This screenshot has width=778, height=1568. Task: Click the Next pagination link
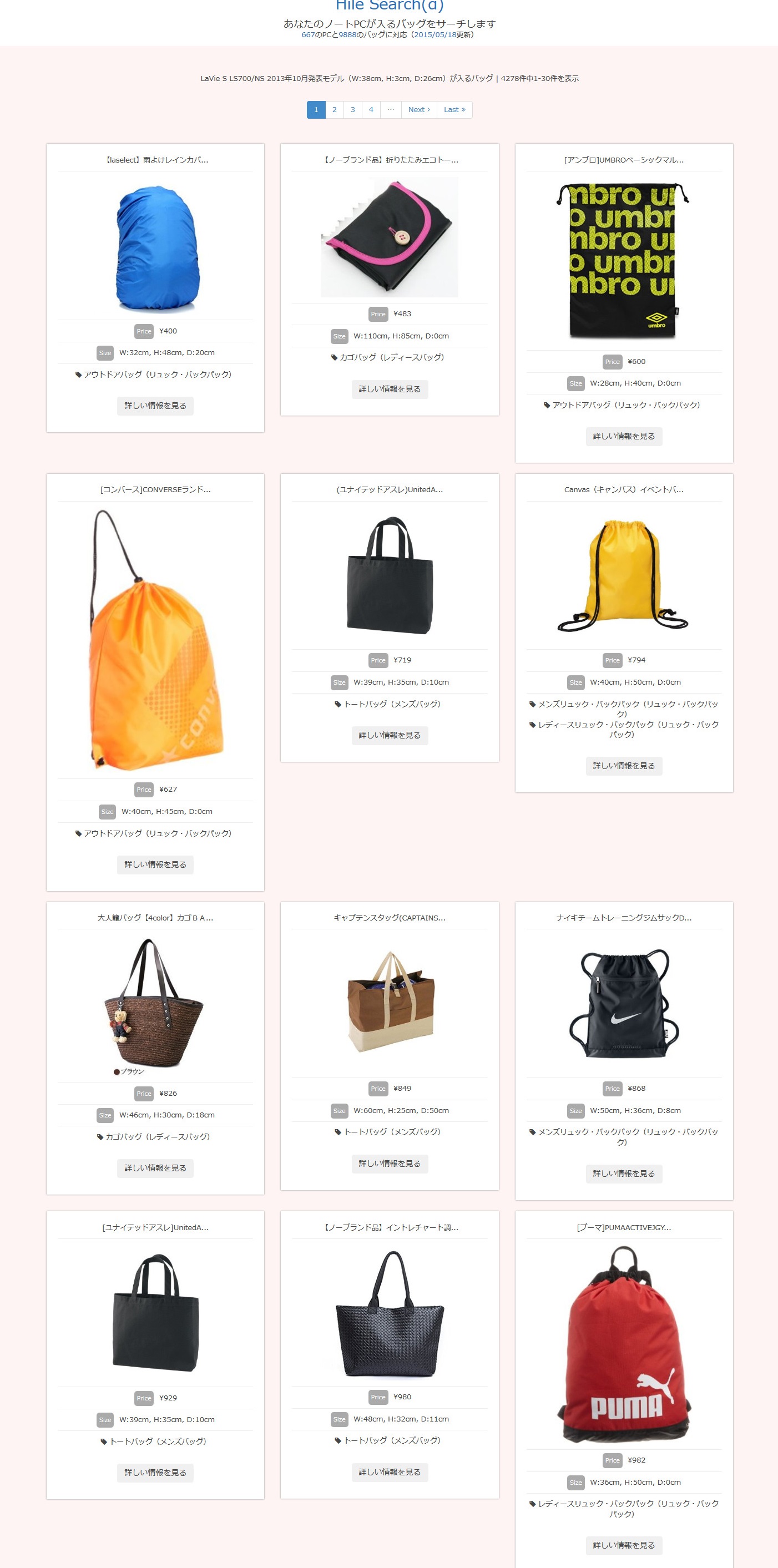[x=419, y=109]
